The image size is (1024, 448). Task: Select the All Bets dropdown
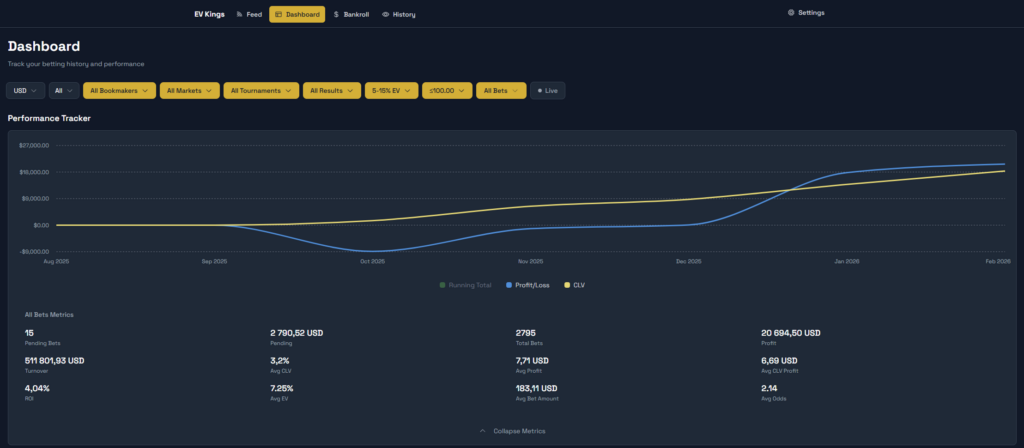click(x=500, y=90)
